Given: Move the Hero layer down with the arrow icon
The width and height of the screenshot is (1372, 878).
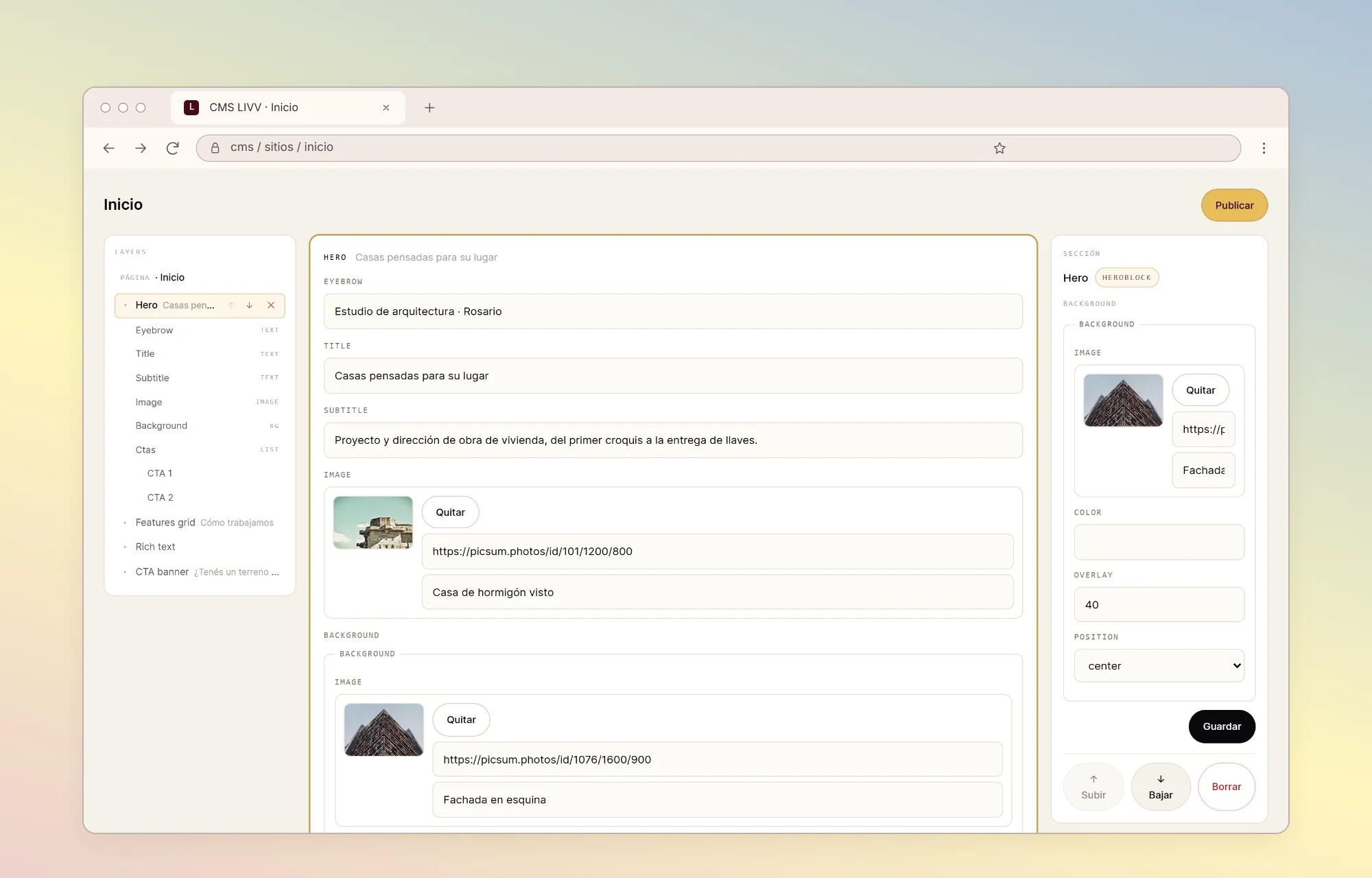Looking at the screenshot, I should coord(250,305).
